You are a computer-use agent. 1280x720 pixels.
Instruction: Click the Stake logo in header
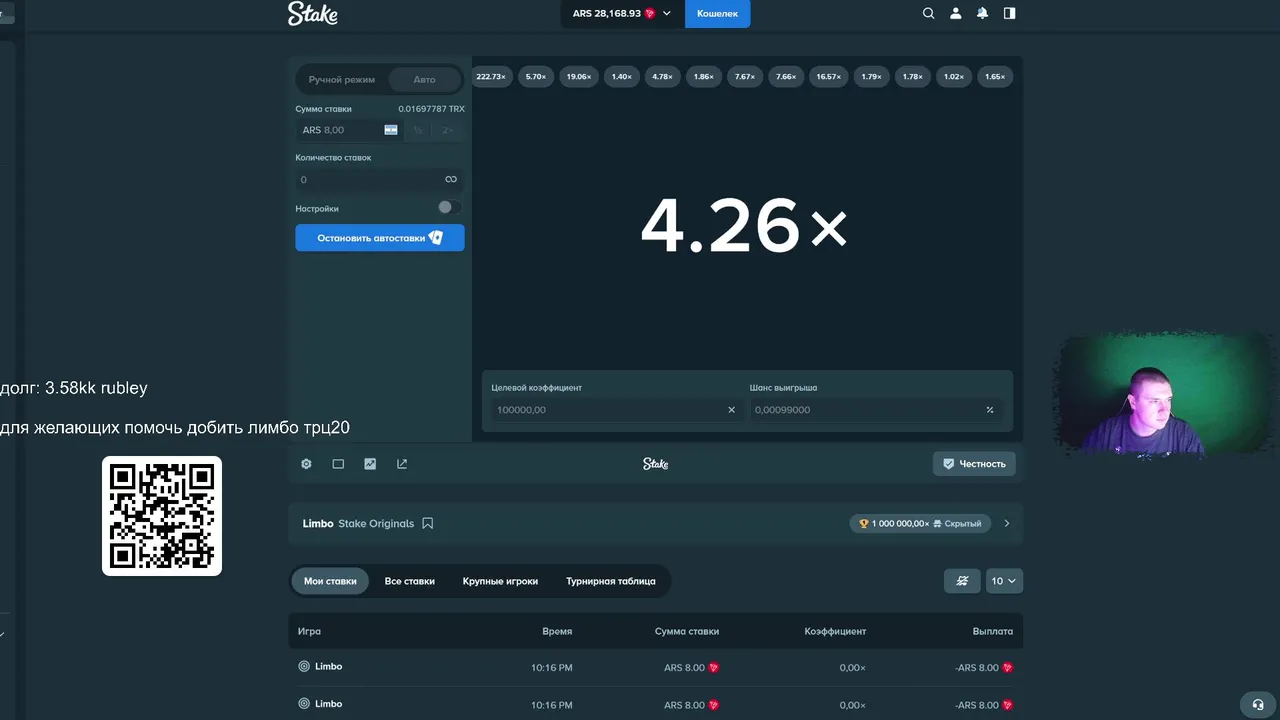click(312, 13)
